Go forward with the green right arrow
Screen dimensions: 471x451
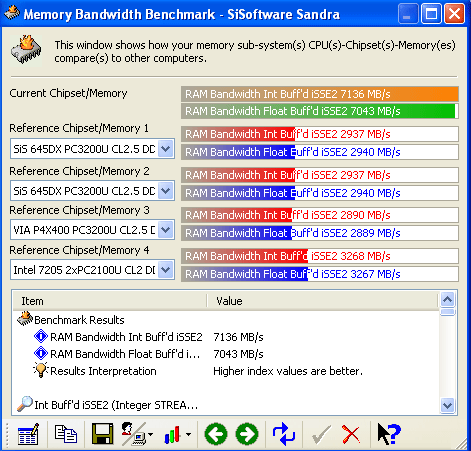click(x=247, y=434)
